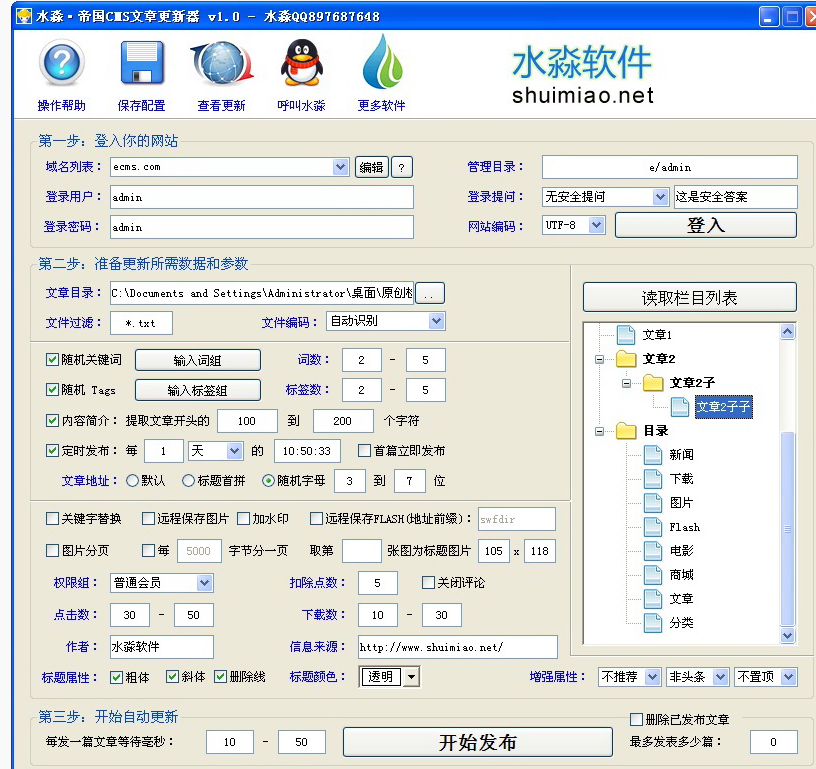Open the 天 time unit dropdown

[234, 451]
